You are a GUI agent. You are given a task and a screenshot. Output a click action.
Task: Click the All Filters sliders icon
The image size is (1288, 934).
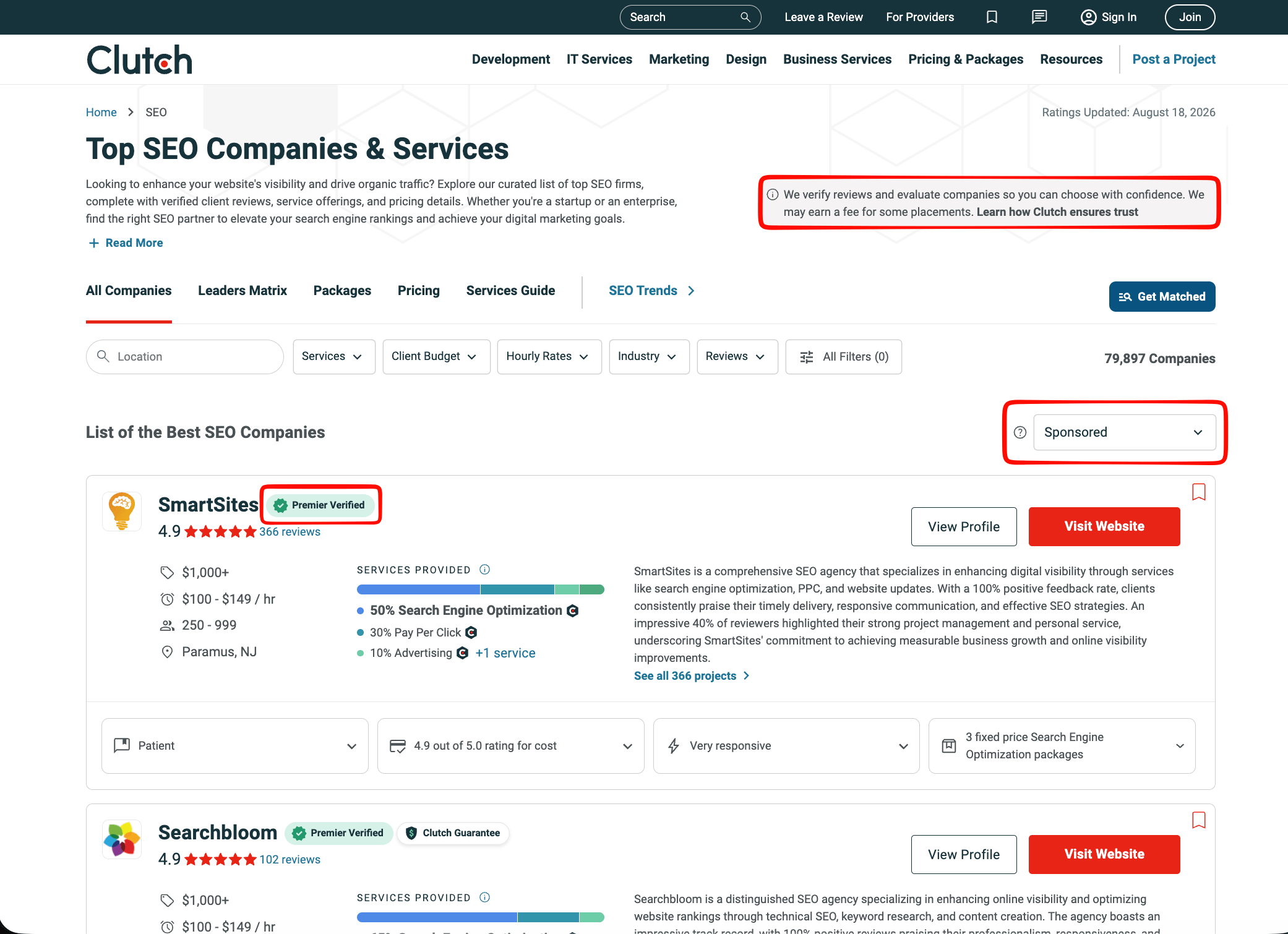pyautogui.click(x=807, y=357)
